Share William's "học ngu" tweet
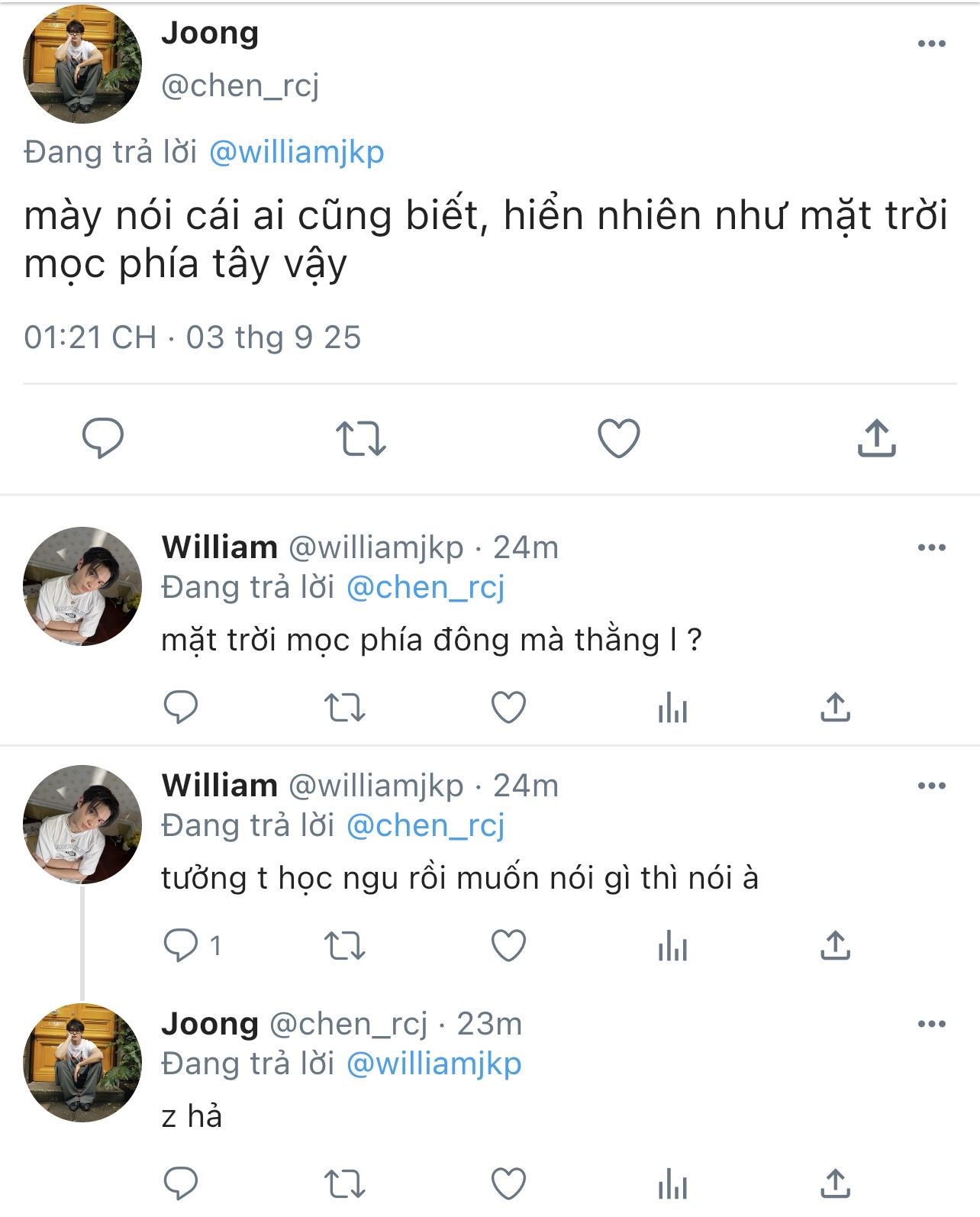This screenshot has height=1217, width=980. (836, 946)
